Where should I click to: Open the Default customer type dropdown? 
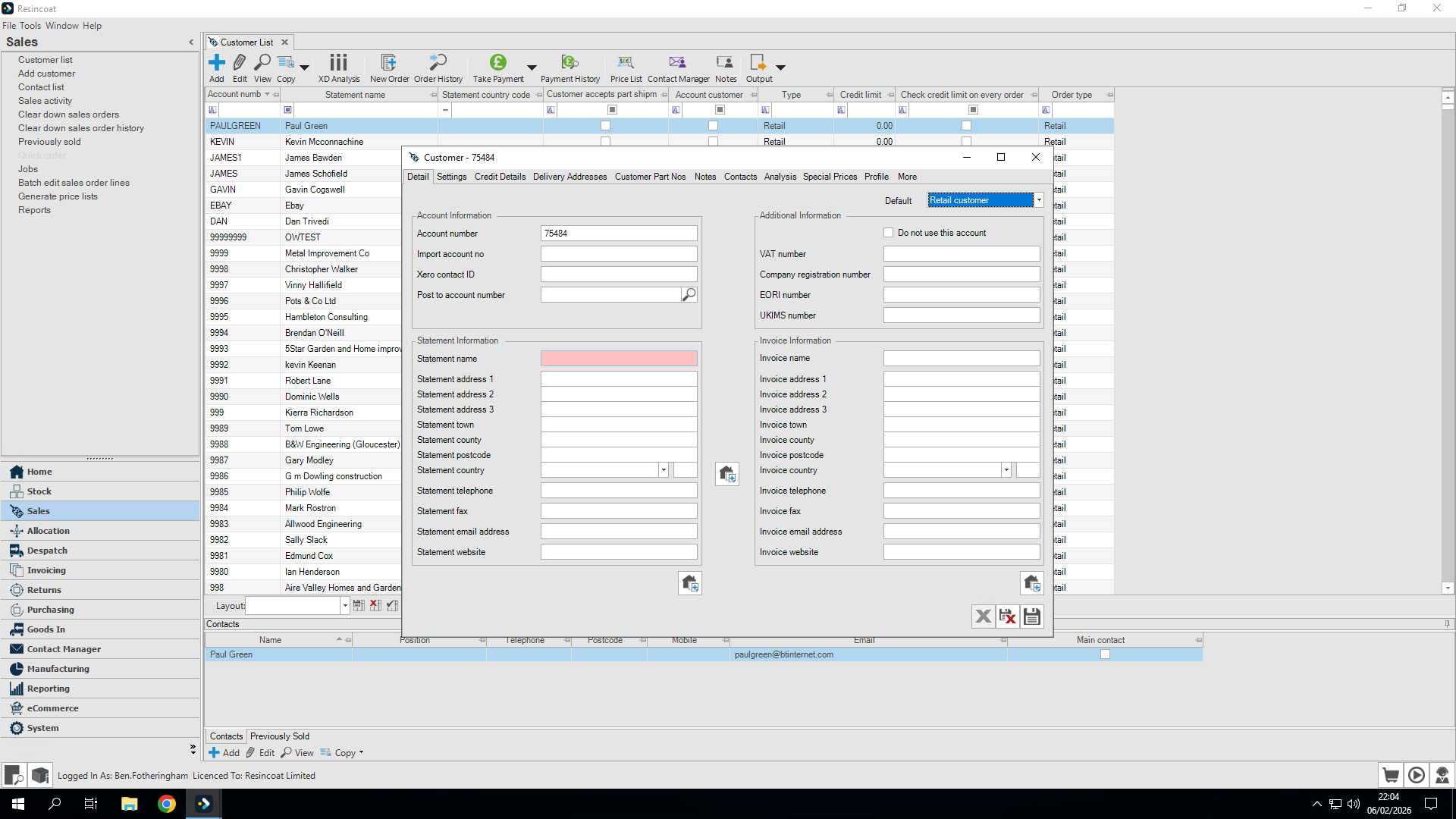[x=1039, y=200]
